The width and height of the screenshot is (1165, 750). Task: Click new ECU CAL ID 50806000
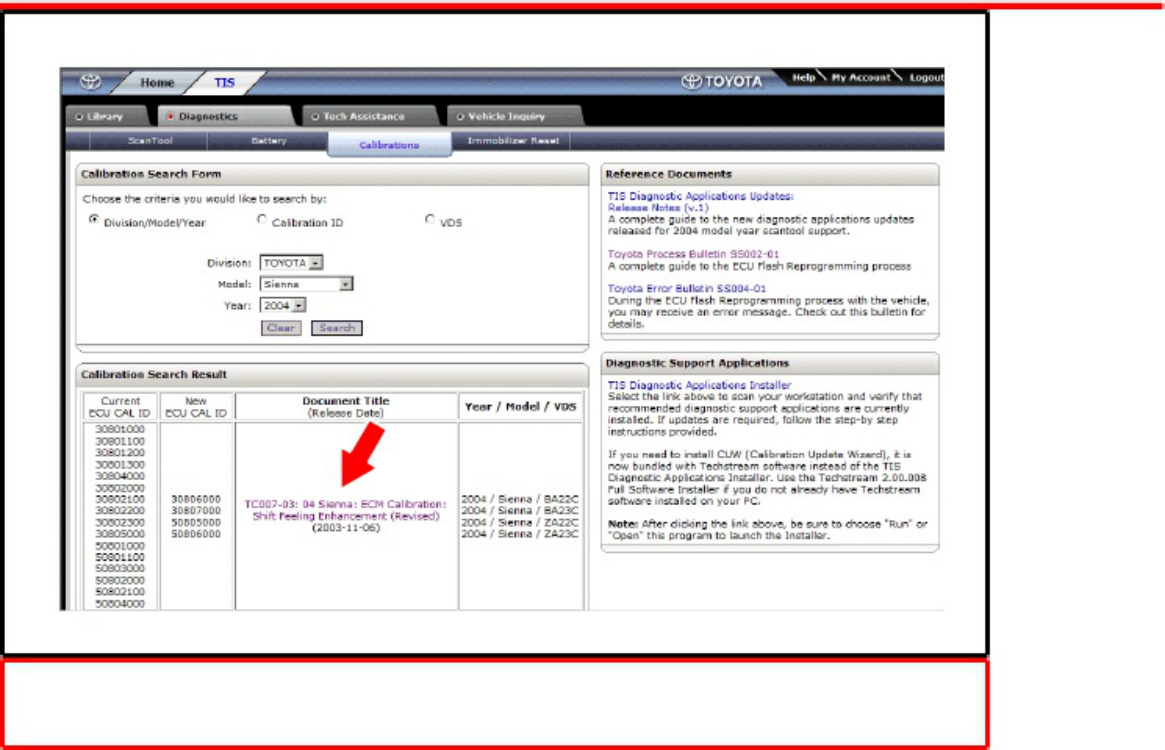(196, 534)
